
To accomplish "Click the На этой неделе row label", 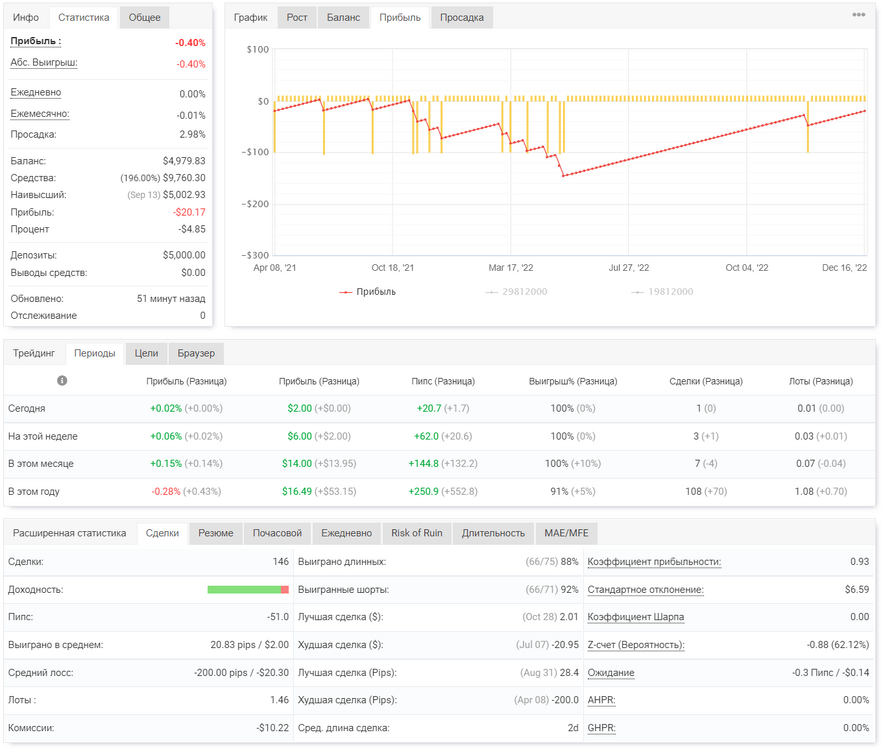I will tap(43, 436).
